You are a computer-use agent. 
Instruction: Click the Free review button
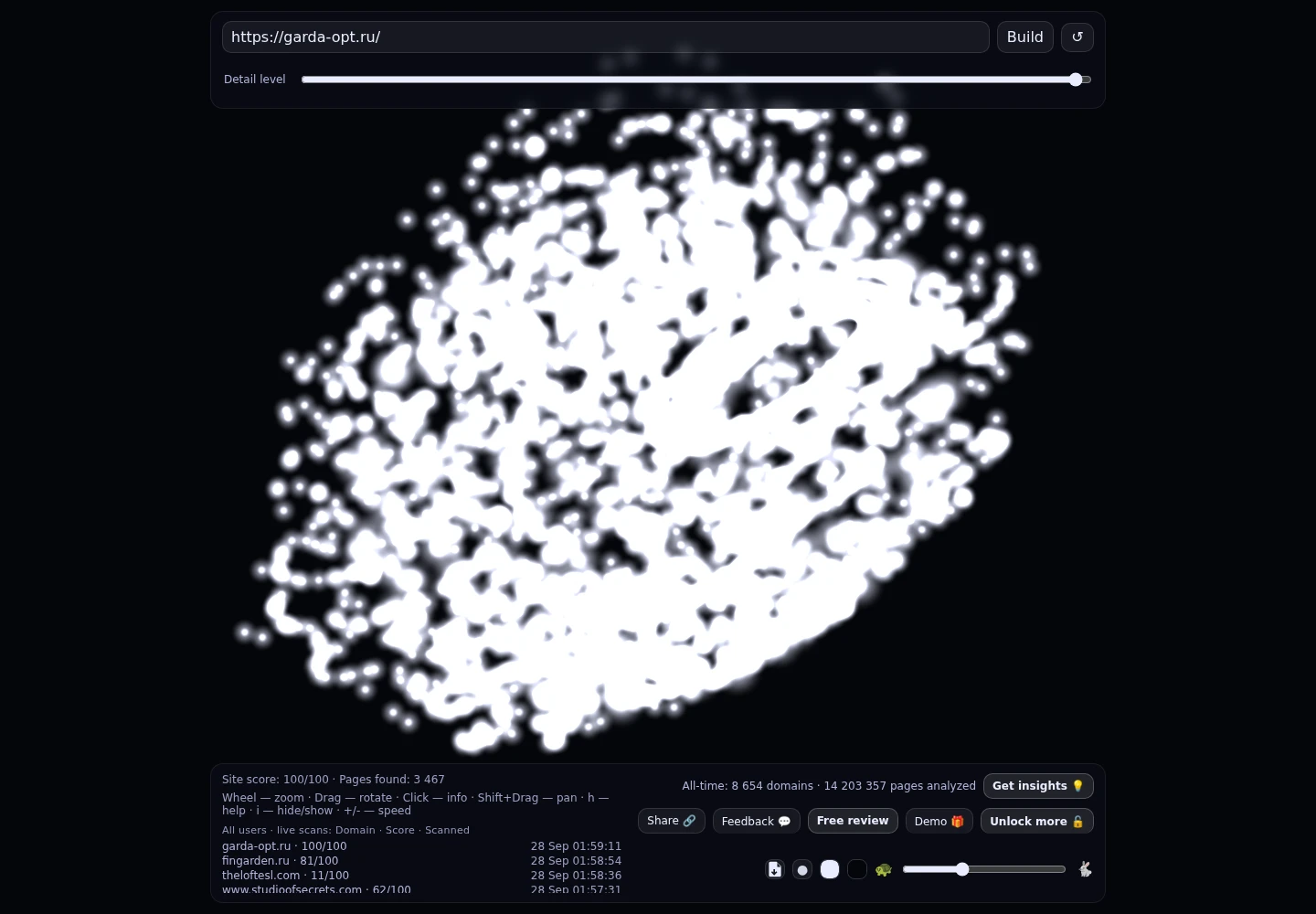tap(853, 821)
